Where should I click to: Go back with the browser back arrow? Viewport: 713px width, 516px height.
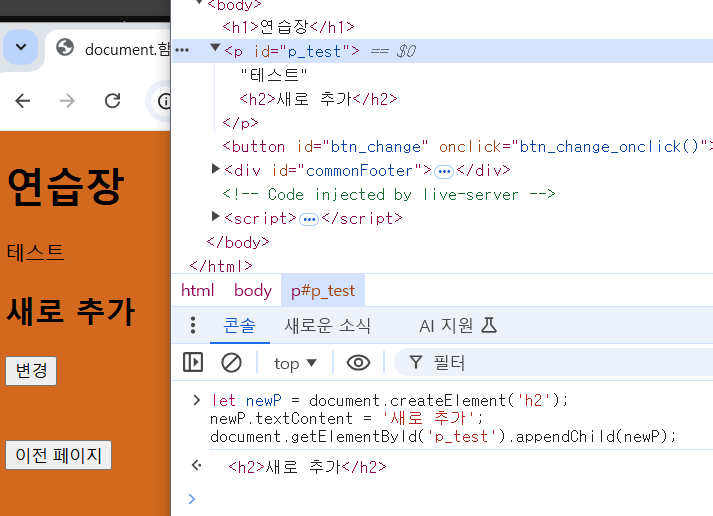pyautogui.click(x=23, y=100)
